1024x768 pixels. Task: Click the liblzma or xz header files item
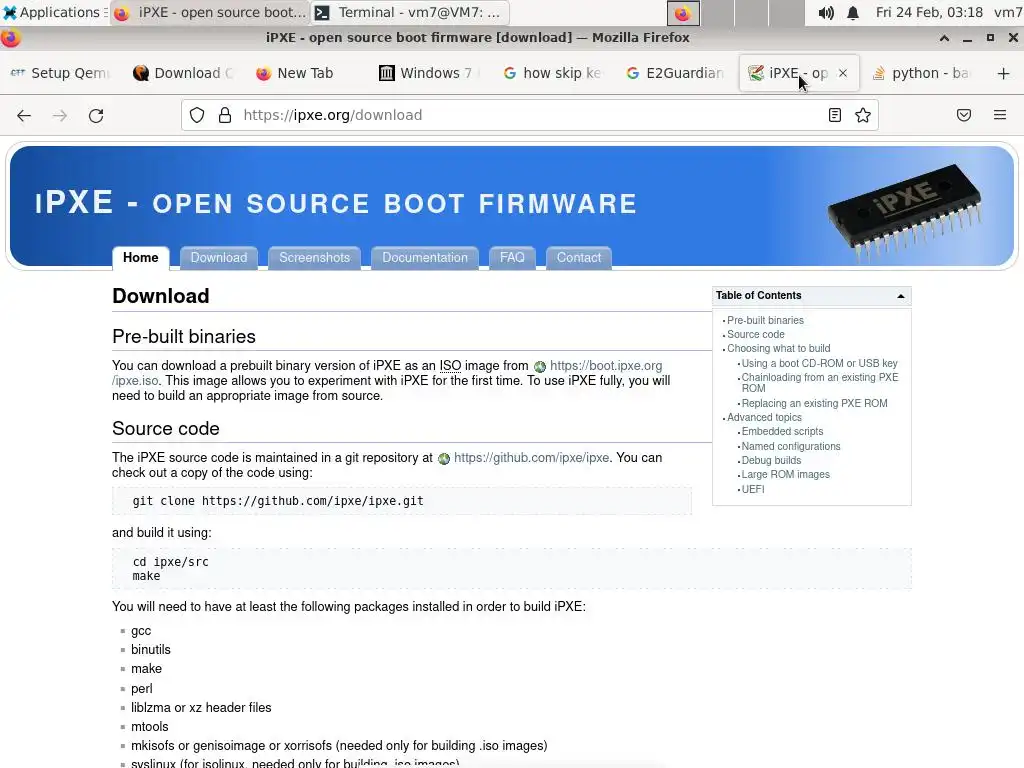200,708
